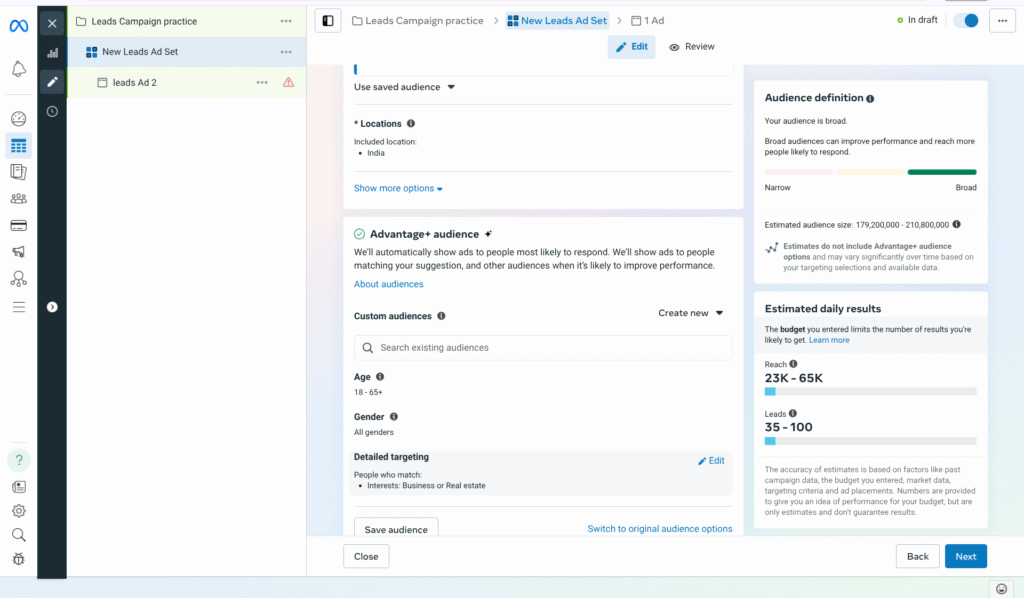The width and height of the screenshot is (1024, 598).
Task: Go to Leads Campaign practice breadcrumb
Action: [418, 21]
